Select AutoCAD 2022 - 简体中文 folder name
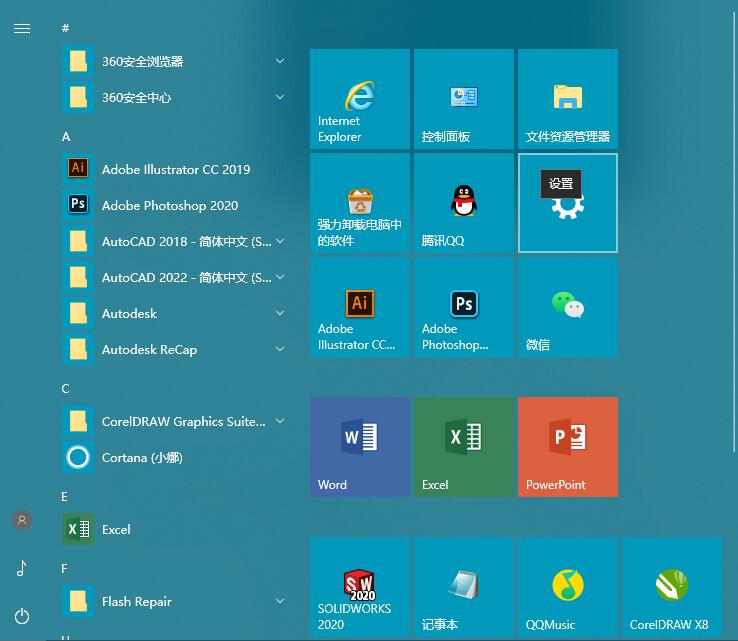The height and width of the screenshot is (641, 738). tap(186, 277)
